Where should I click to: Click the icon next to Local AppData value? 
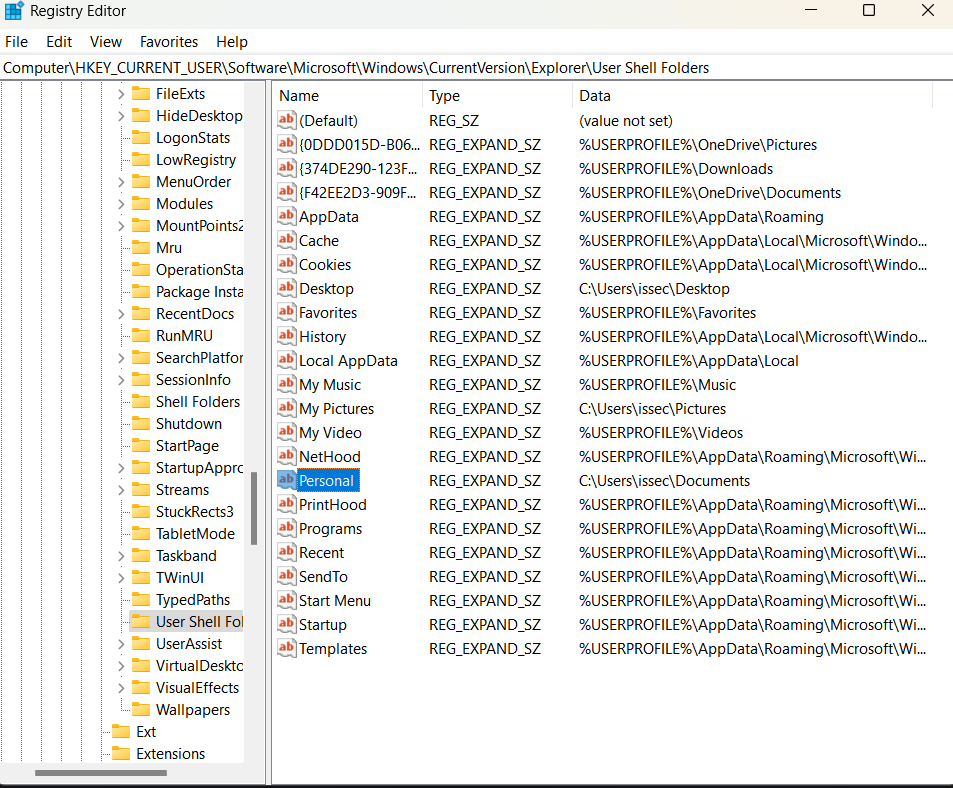286,360
